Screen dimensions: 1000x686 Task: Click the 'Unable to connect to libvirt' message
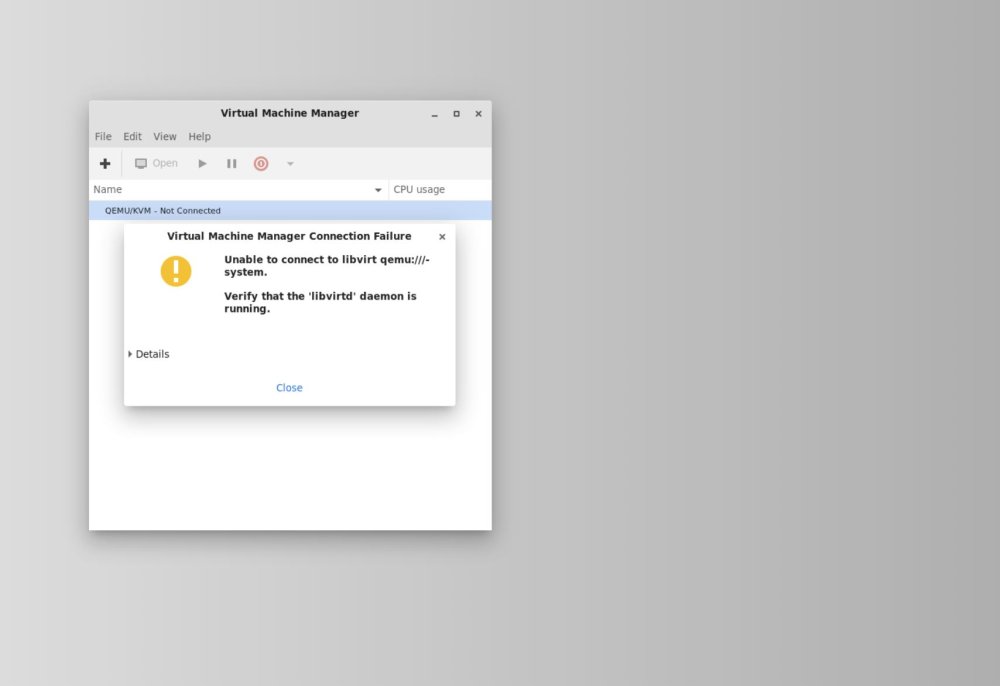tap(327, 266)
